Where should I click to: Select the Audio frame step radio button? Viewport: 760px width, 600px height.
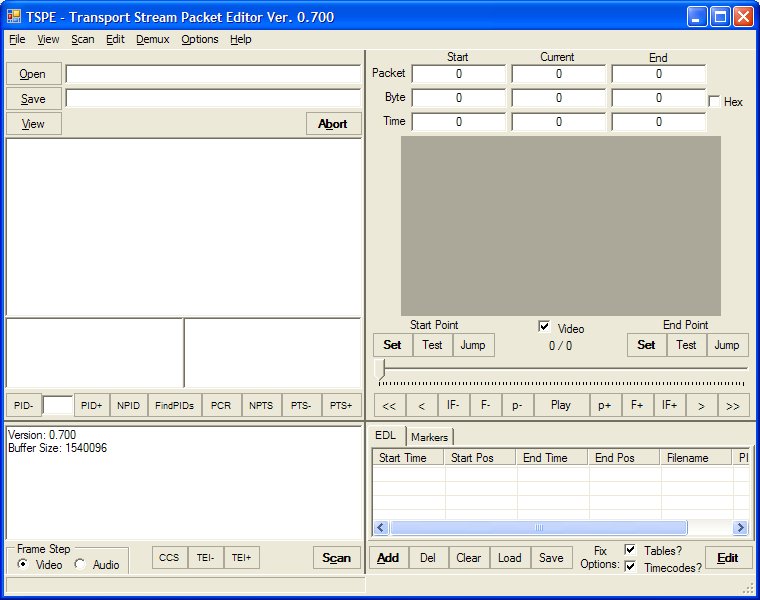[80, 564]
